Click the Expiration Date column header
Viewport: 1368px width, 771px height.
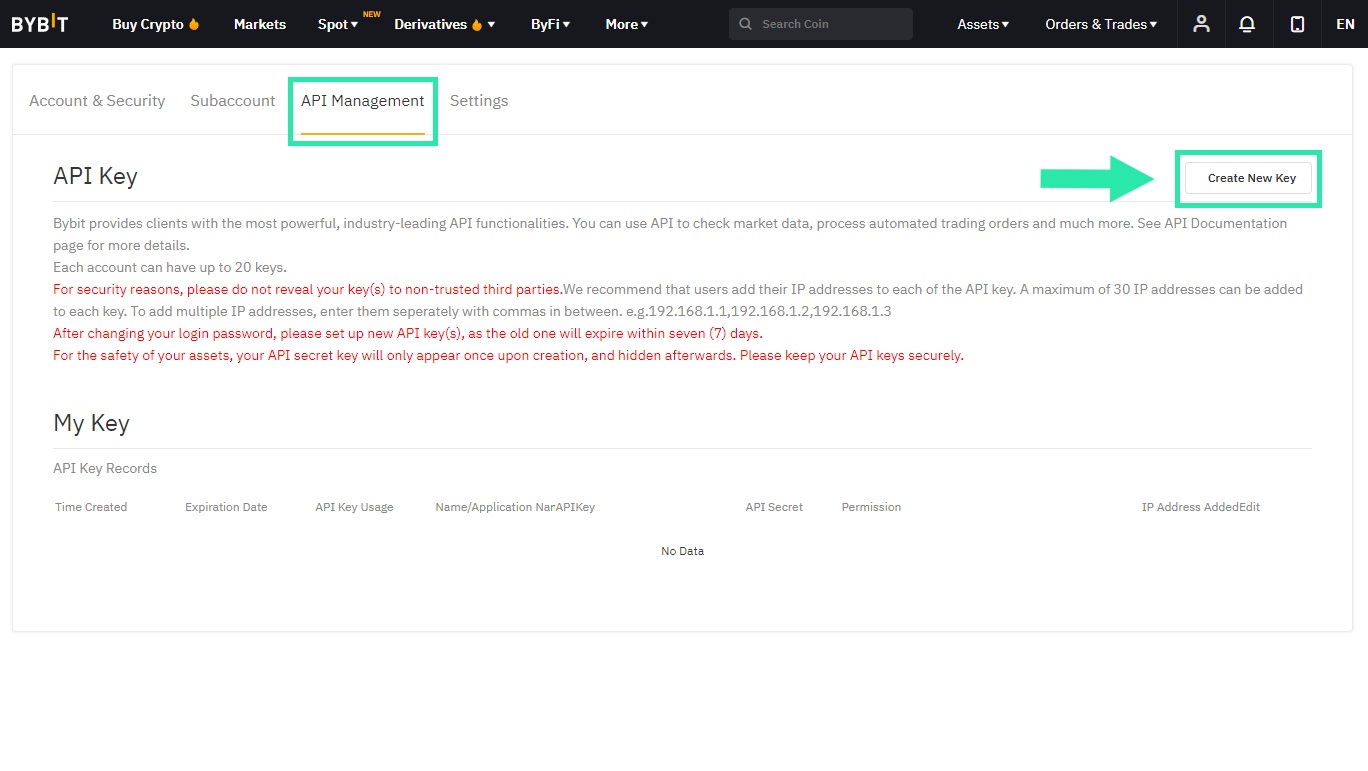tap(226, 507)
